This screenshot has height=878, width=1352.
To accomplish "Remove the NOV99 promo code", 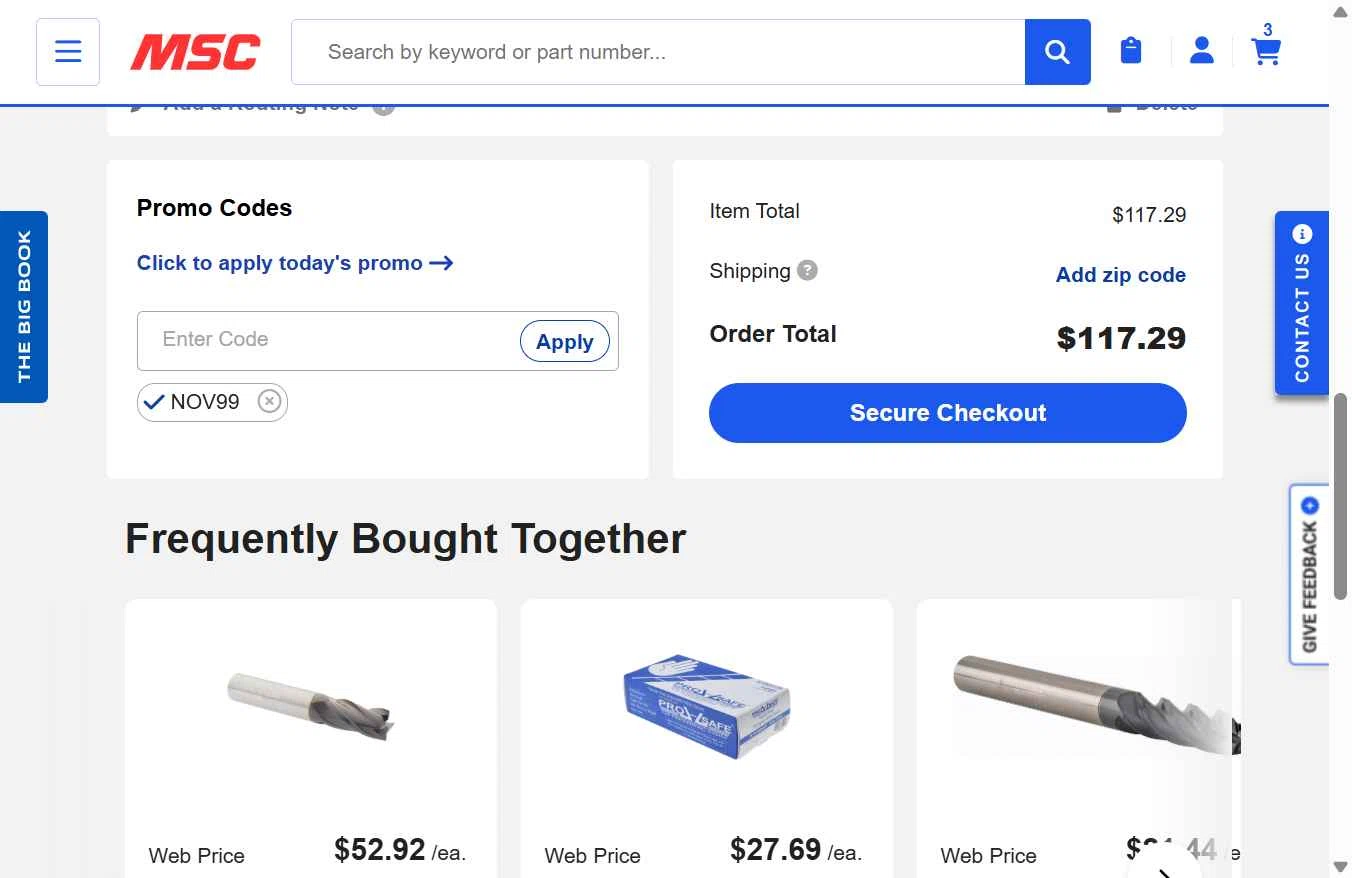I will pos(269,402).
